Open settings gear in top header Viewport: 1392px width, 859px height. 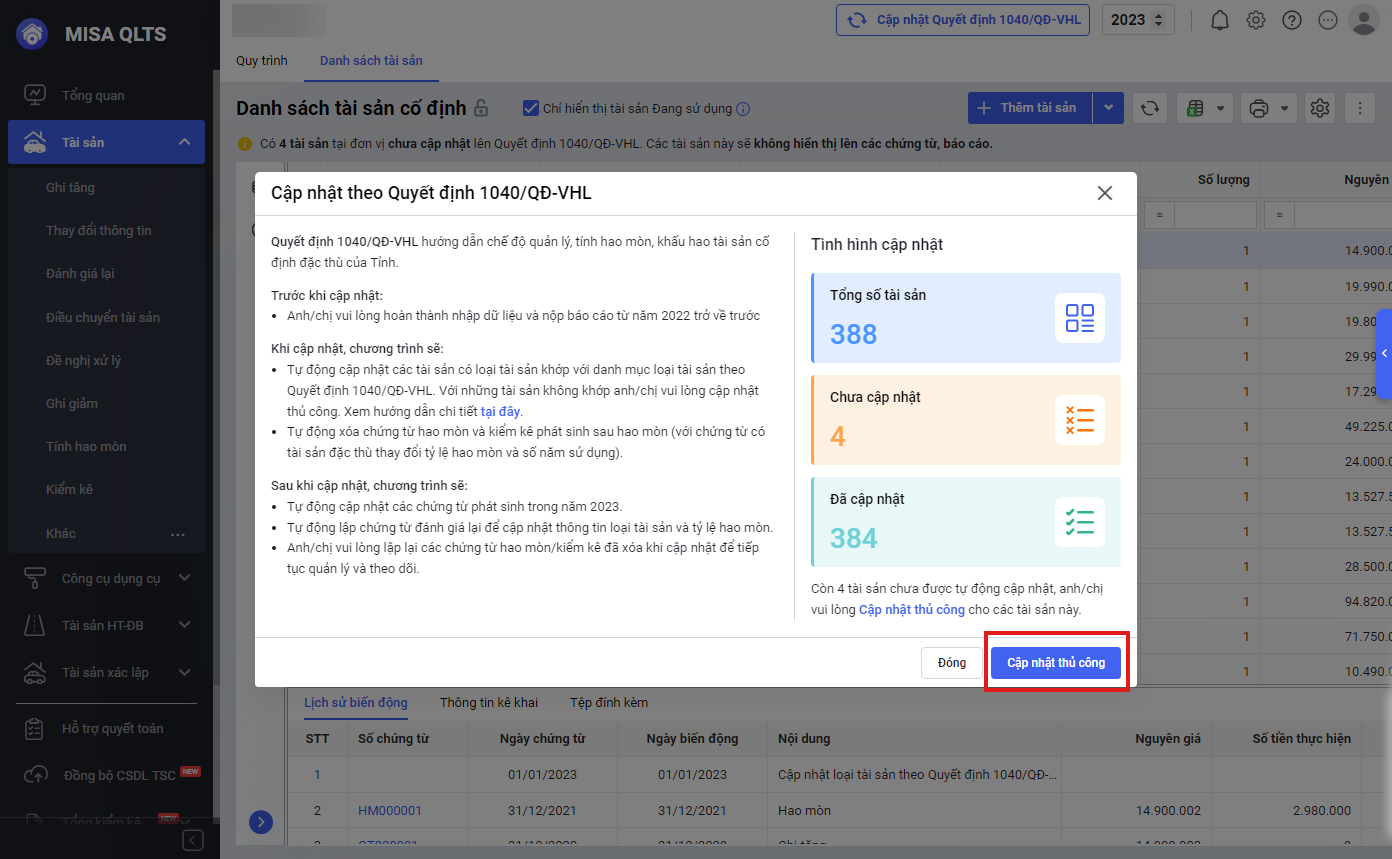click(x=1256, y=20)
